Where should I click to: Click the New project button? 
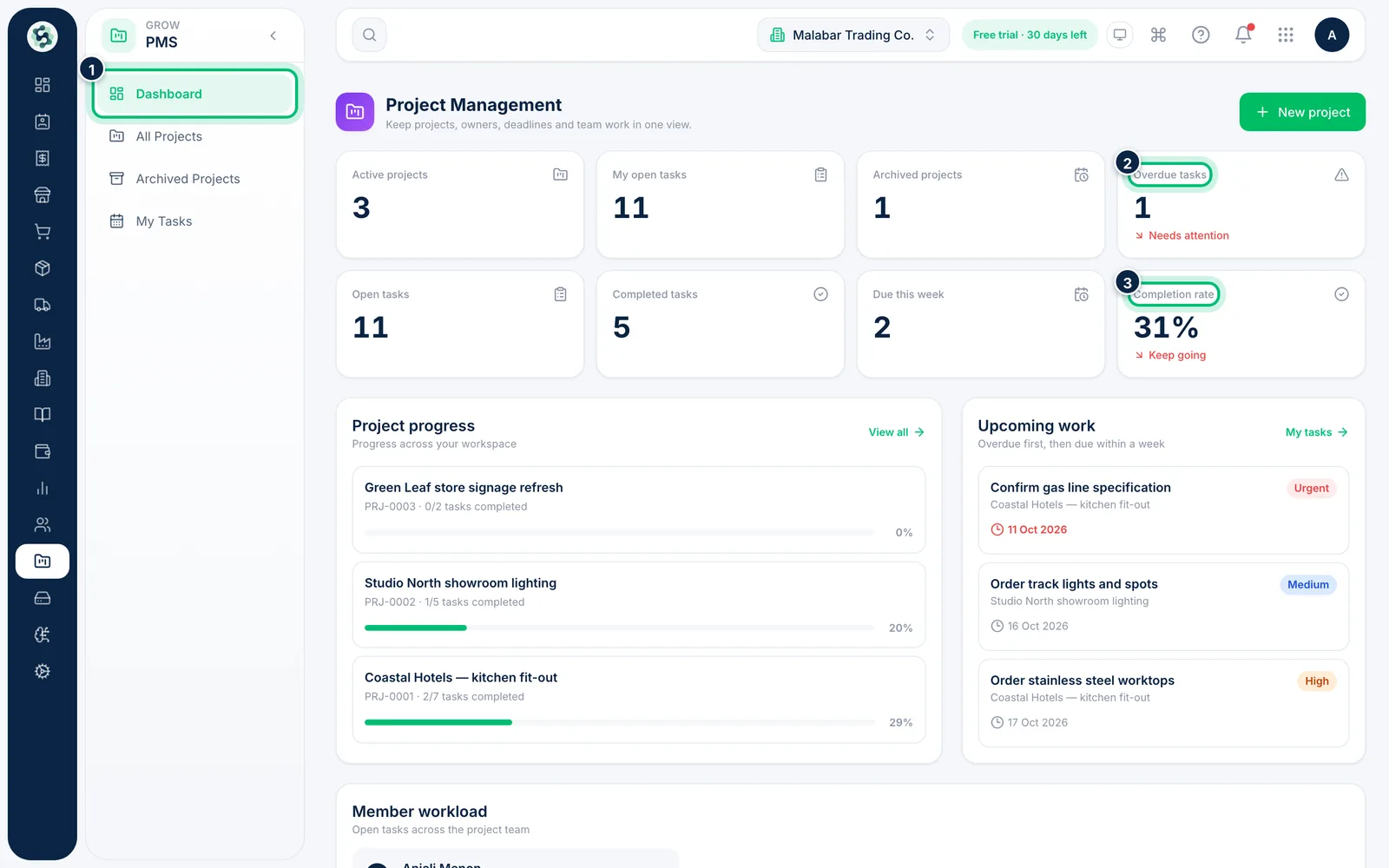[1302, 112]
